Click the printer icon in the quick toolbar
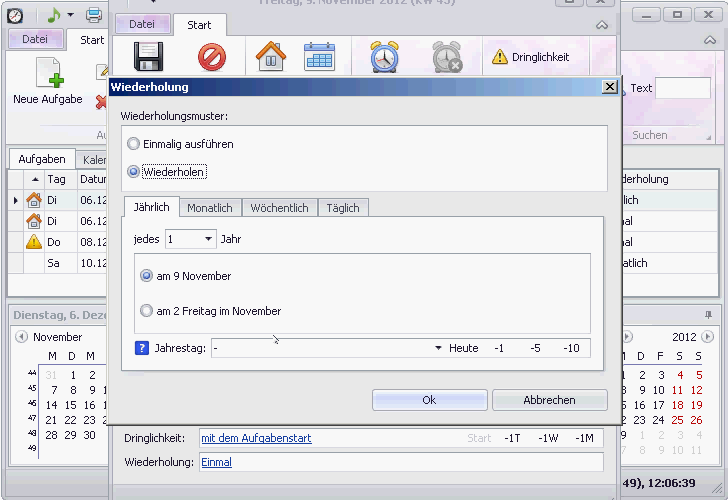The width and height of the screenshot is (728, 500). click(94, 15)
